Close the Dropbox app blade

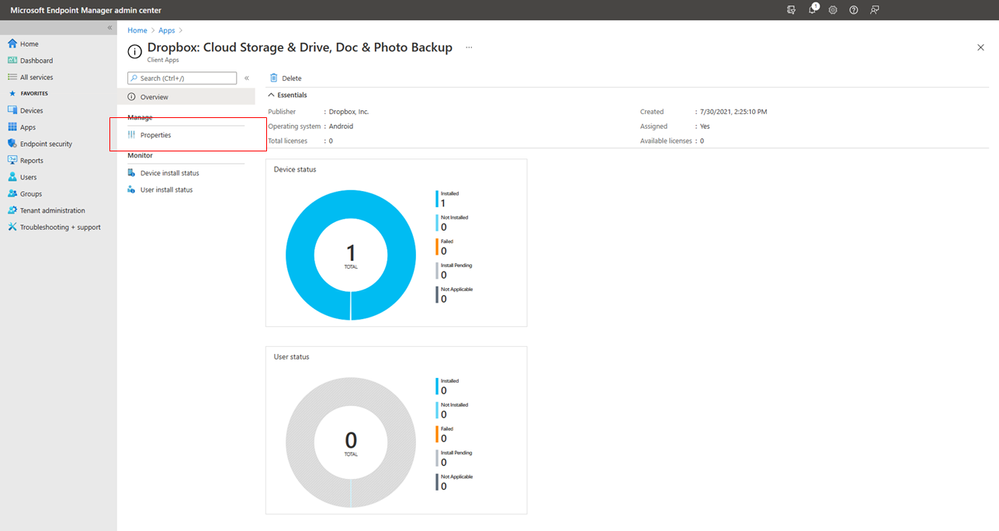(981, 47)
